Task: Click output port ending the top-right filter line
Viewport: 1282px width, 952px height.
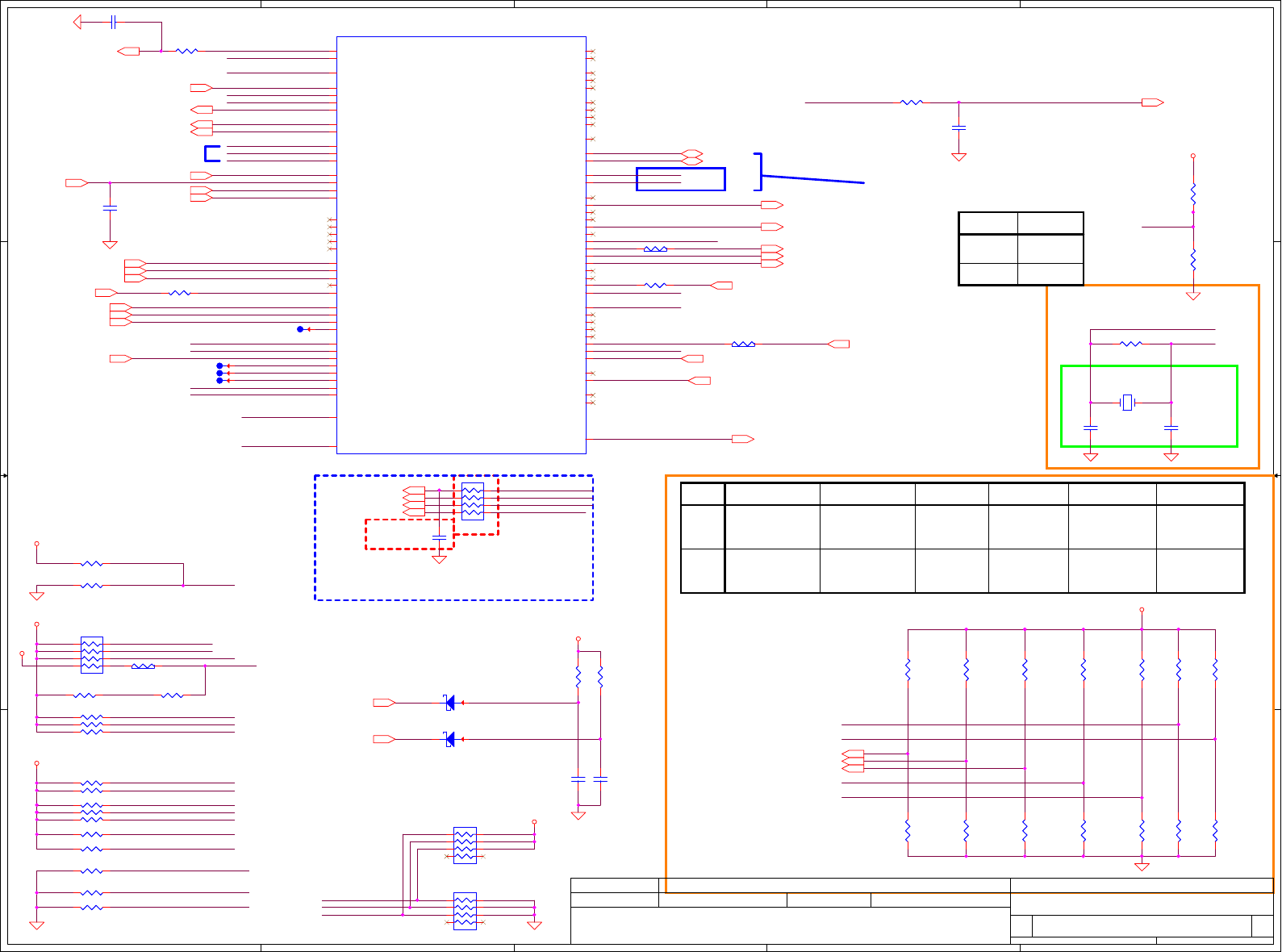Action: point(1152,102)
